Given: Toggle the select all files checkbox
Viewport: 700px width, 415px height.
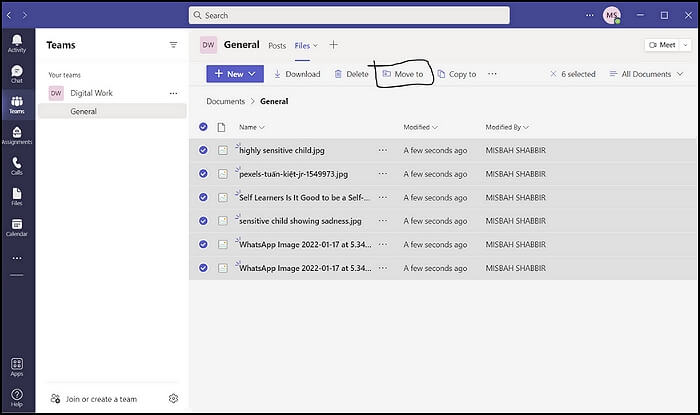Looking at the screenshot, I should [x=204, y=127].
